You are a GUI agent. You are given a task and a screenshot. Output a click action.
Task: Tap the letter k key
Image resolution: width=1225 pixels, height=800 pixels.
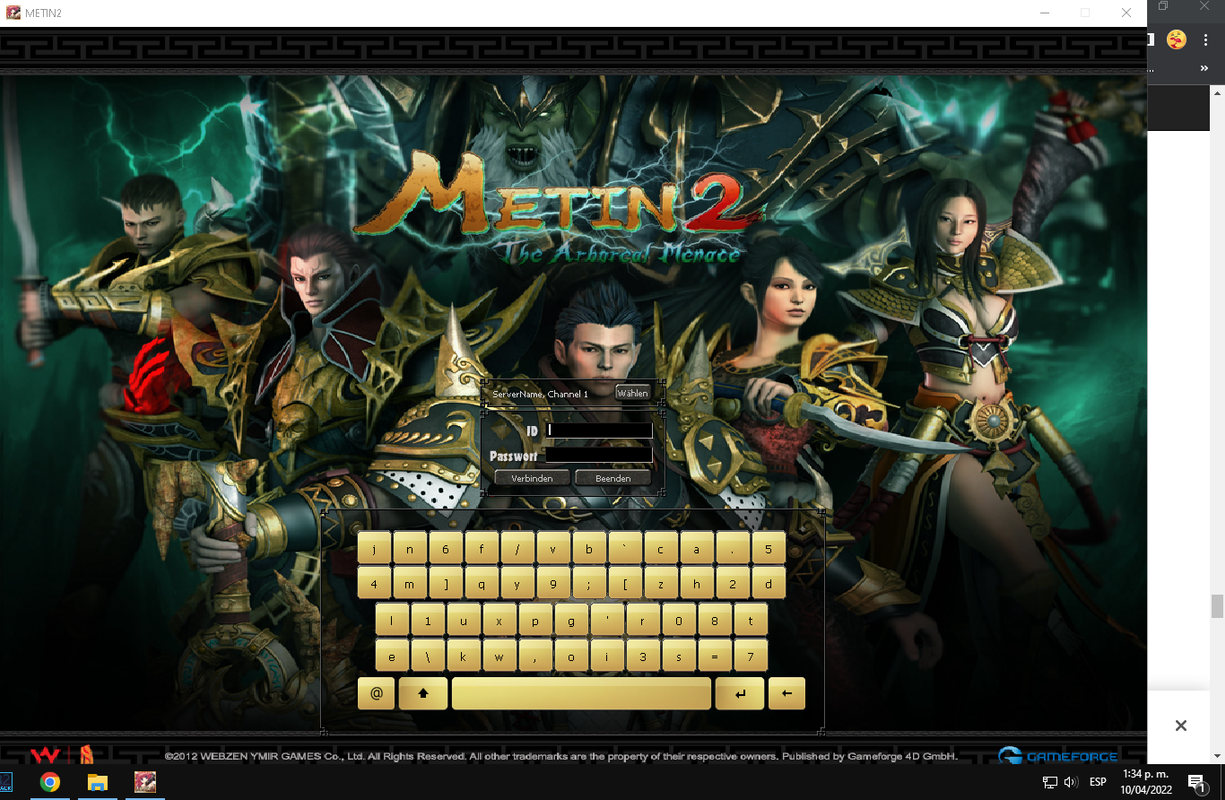click(x=463, y=656)
